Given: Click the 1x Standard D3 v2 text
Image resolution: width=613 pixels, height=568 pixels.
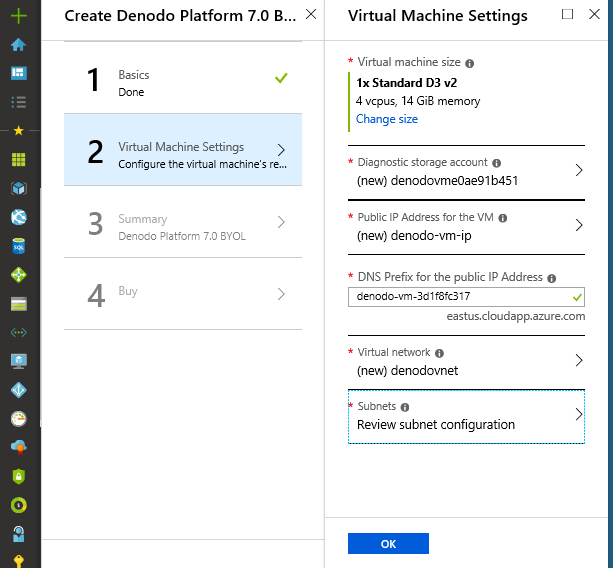Looking at the screenshot, I should 407,83.
